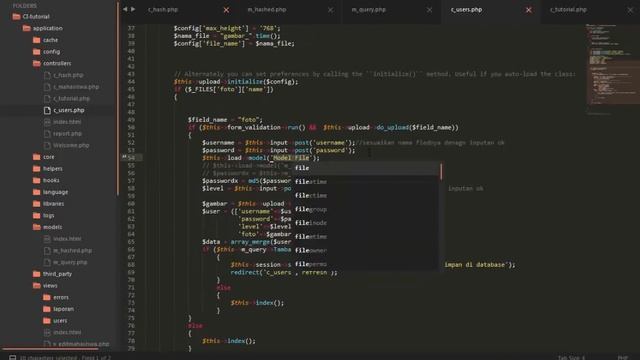The image size is (640, 360).
Task: Choose 'file' autocomplete suggestion
Action: point(365,168)
